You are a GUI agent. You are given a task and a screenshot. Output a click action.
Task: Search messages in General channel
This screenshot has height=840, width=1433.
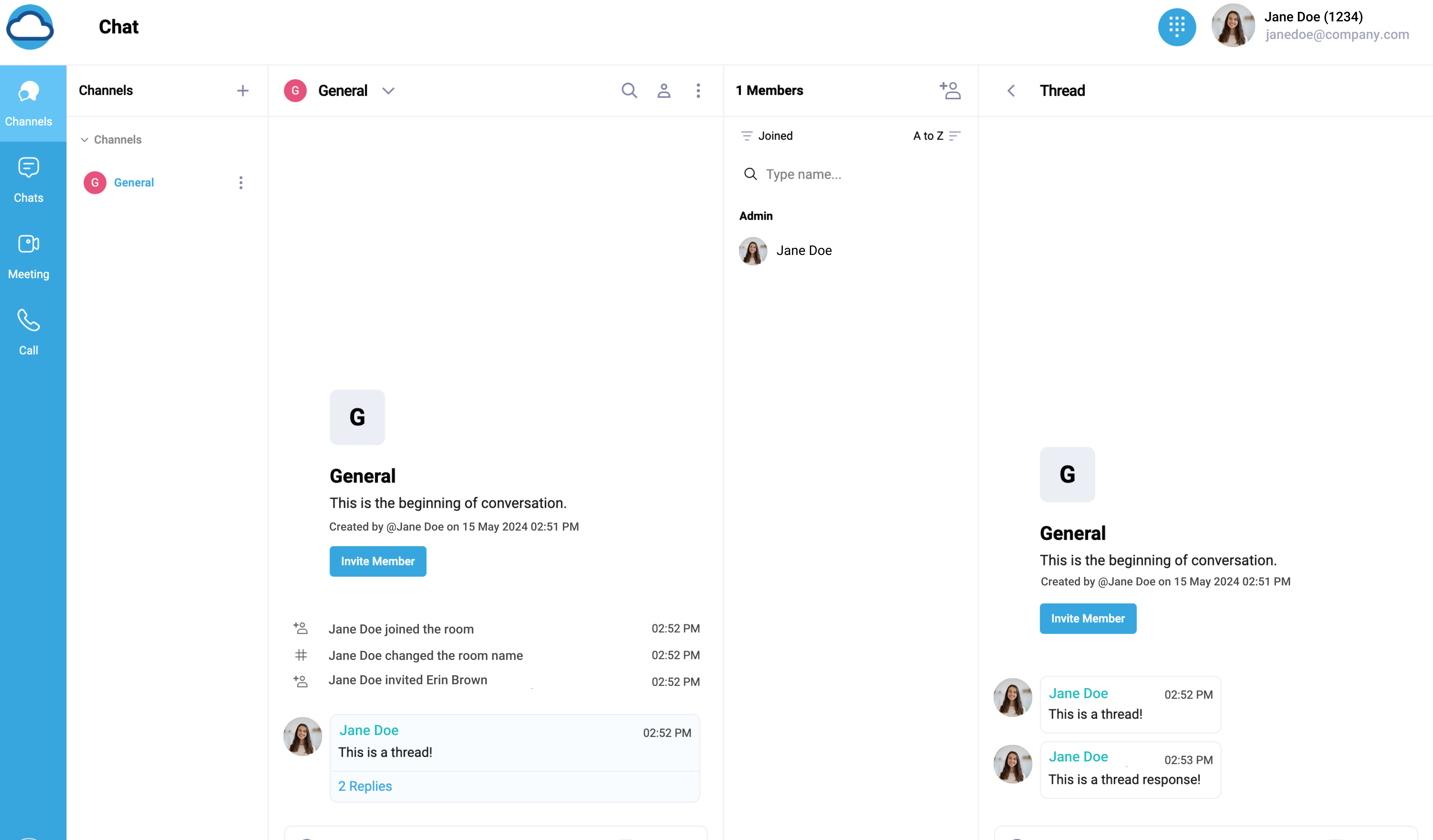point(629,90)
